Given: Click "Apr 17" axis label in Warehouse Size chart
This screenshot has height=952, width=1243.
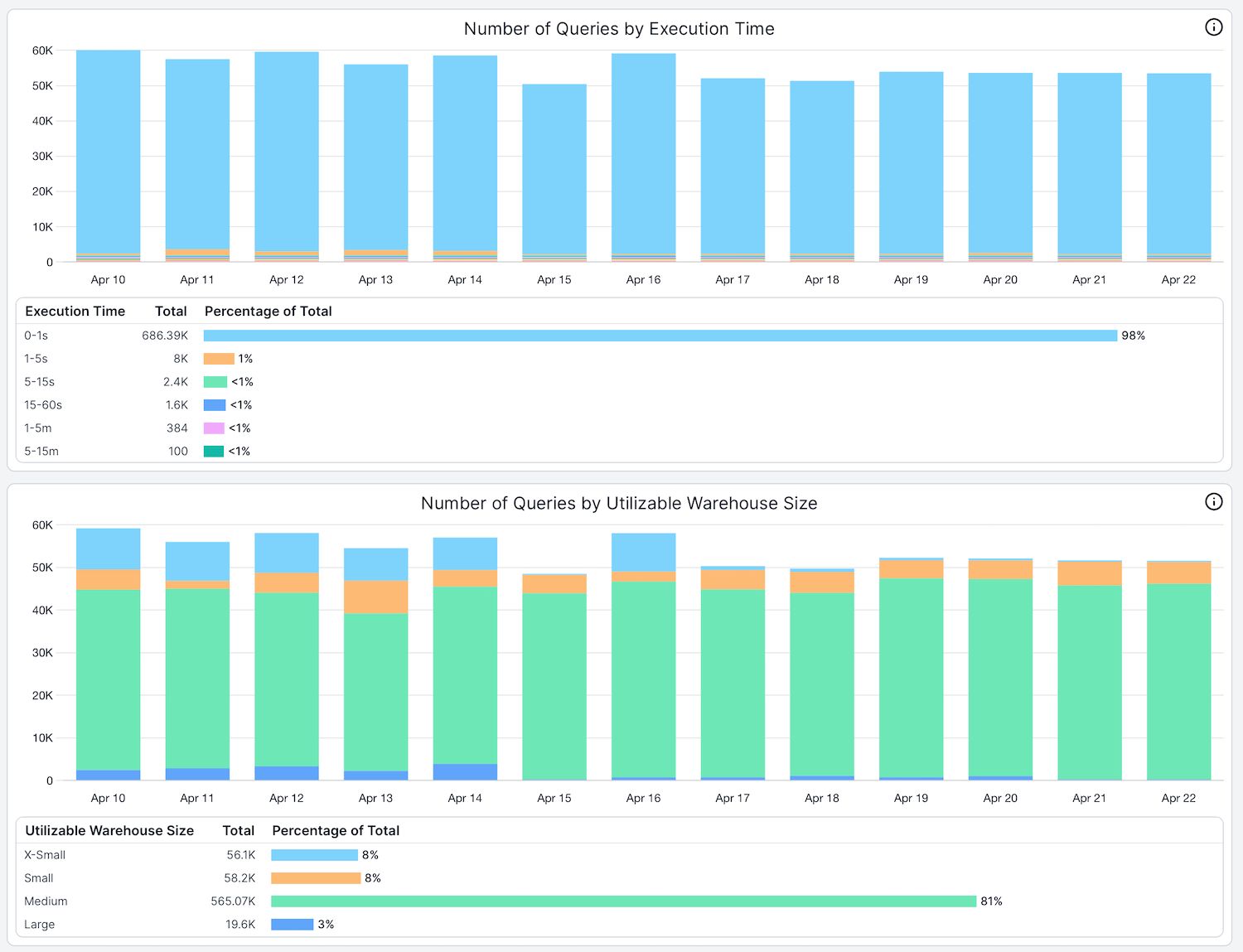Looking at the screenshot, I should tap(733, 799).
